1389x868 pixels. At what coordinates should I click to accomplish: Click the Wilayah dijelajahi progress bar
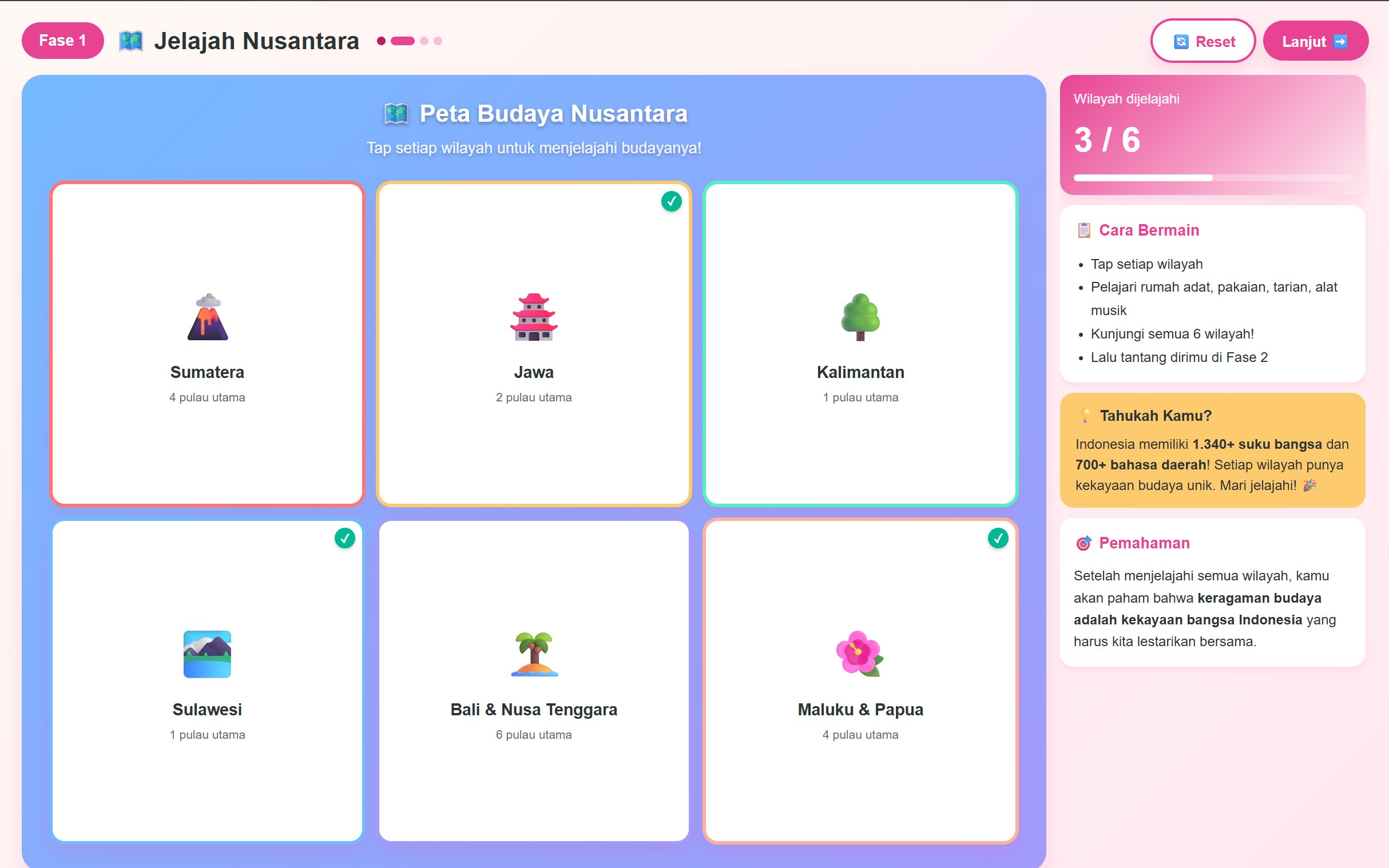point(1212,178)
